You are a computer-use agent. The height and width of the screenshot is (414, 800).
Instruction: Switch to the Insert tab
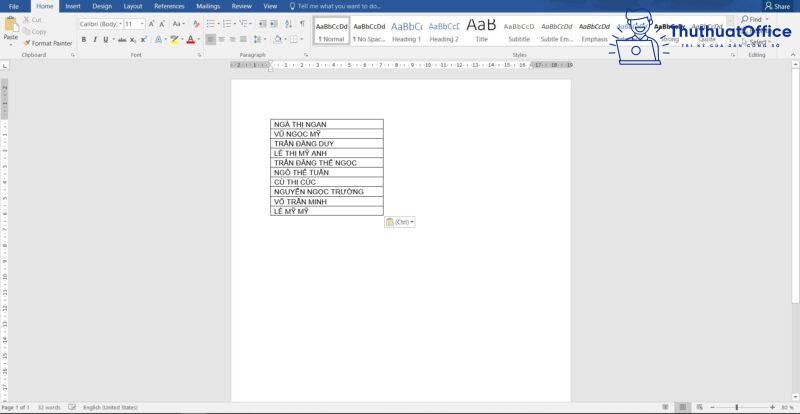click(x=73, y=7)
